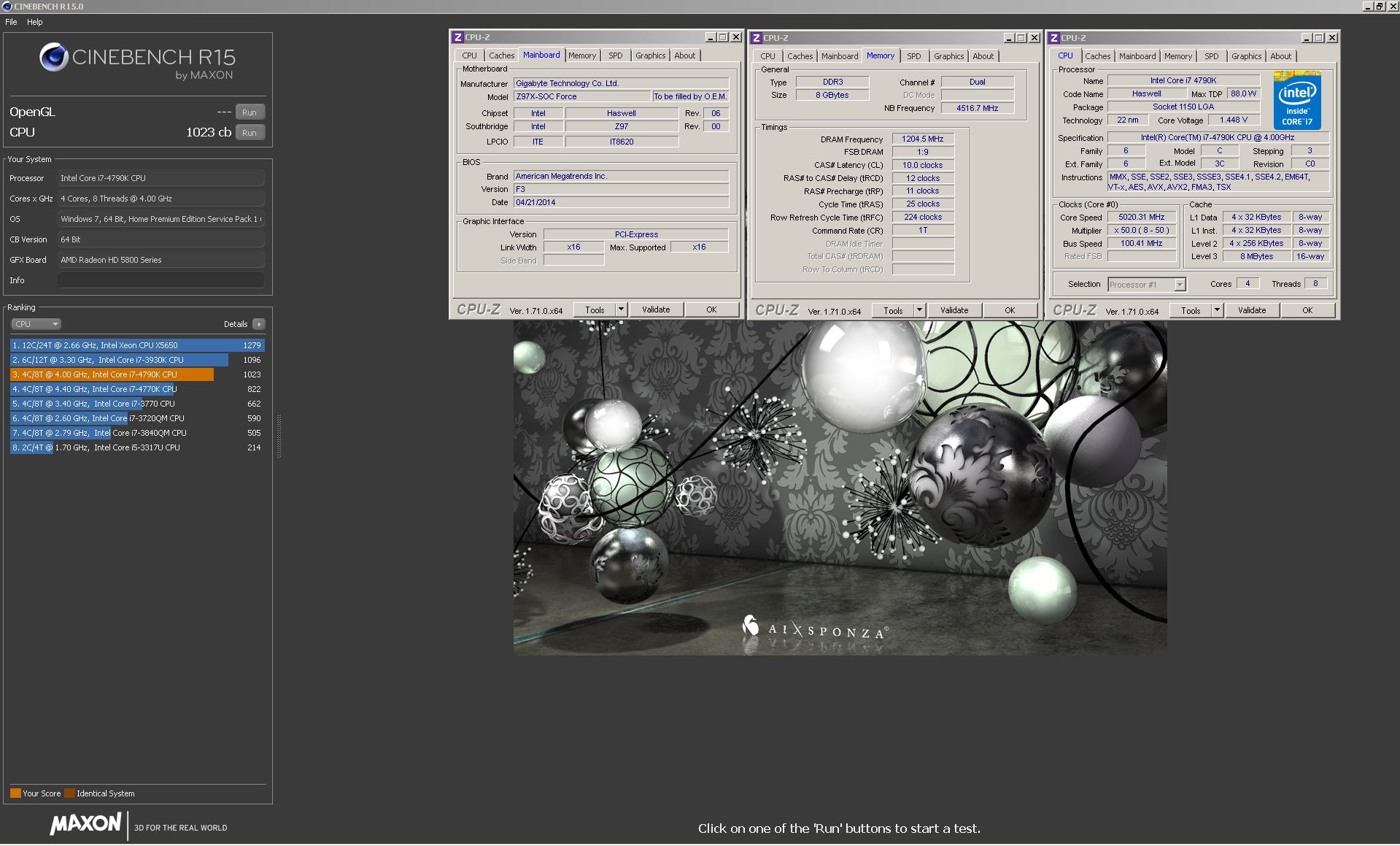This screenshot has width=1400, height=846.
Task: Click the GFX Board AMD Radeon field
Action: [x=161, y=260]
